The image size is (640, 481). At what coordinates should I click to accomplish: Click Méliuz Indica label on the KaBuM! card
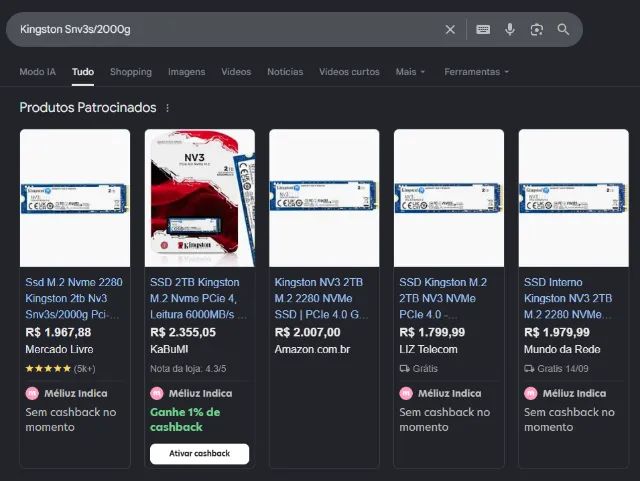(200, 393)
